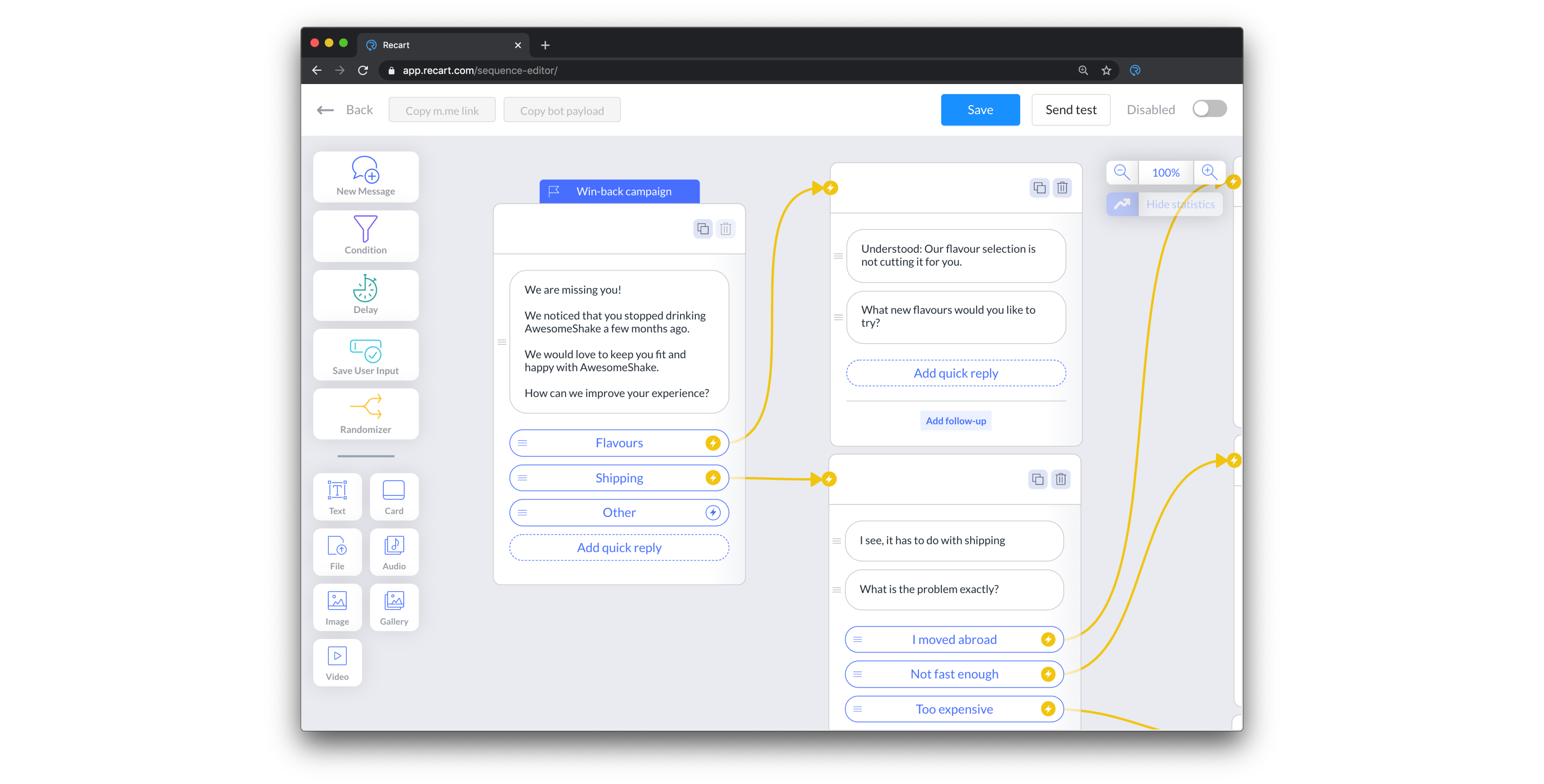Viewport: 1544px width, 784px height.
Task: Add a New Message block
Action: tap(366, 177)
